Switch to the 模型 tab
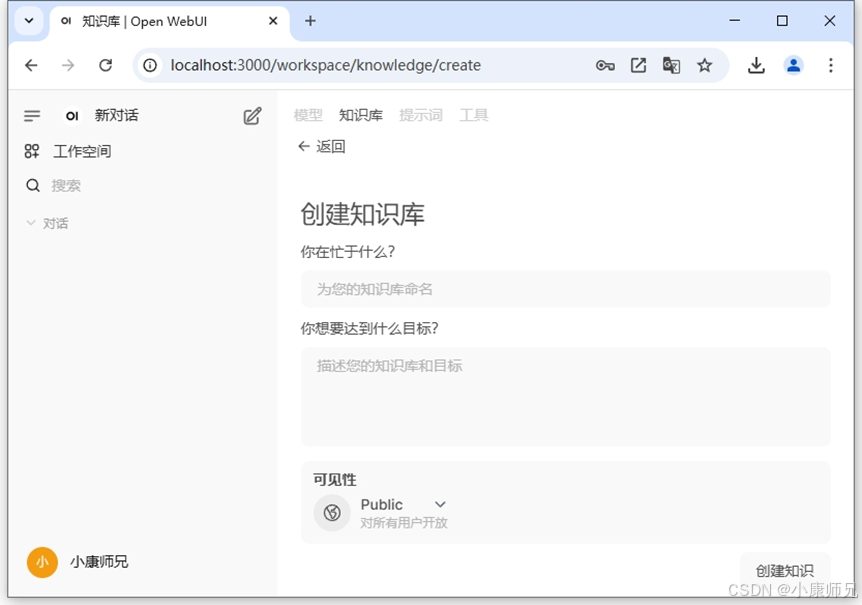Screen dimensions: 862x605 pyautogui.click(x=308, y=115)
